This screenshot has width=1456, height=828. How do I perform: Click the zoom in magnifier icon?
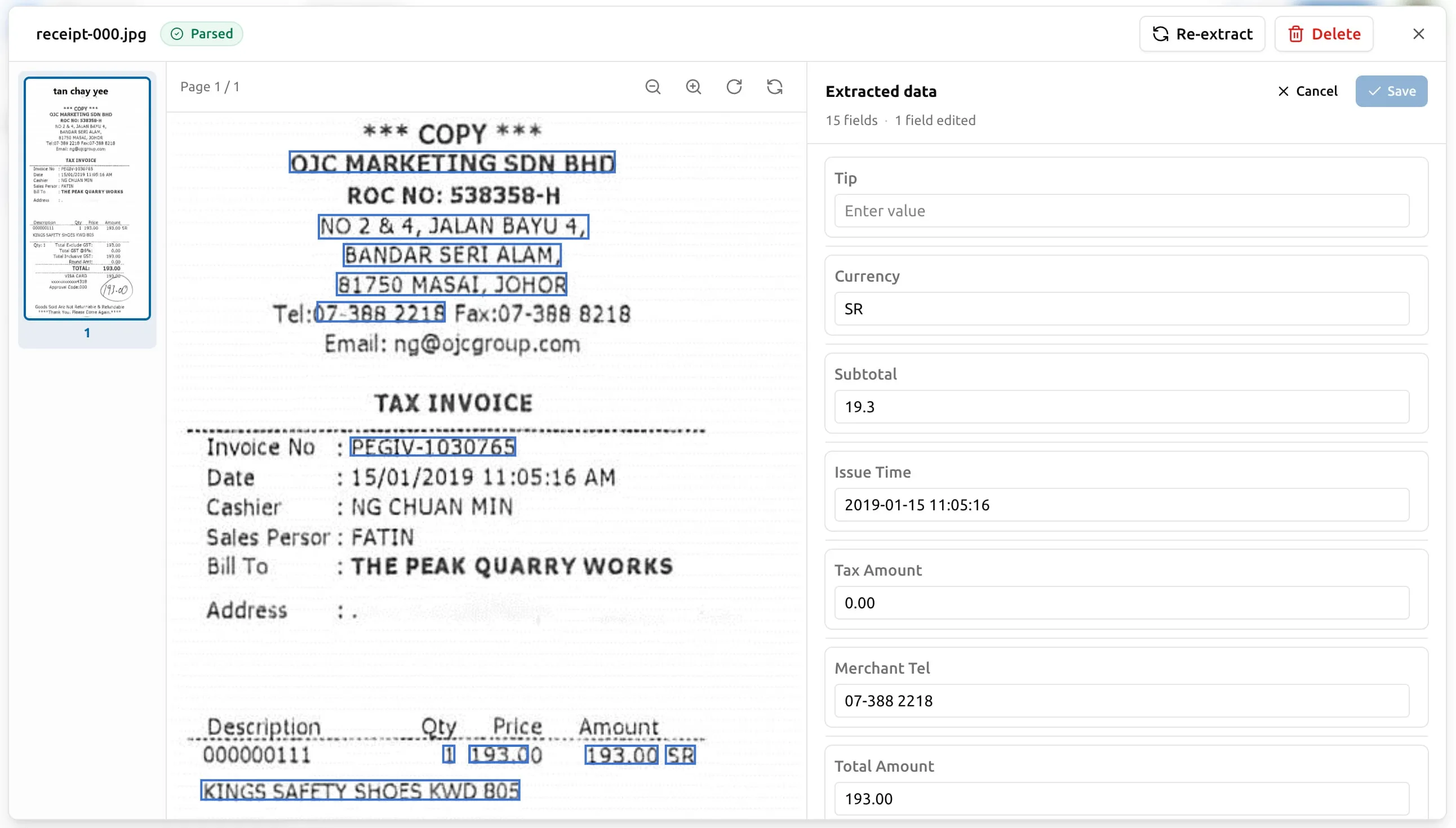(693, 86)
